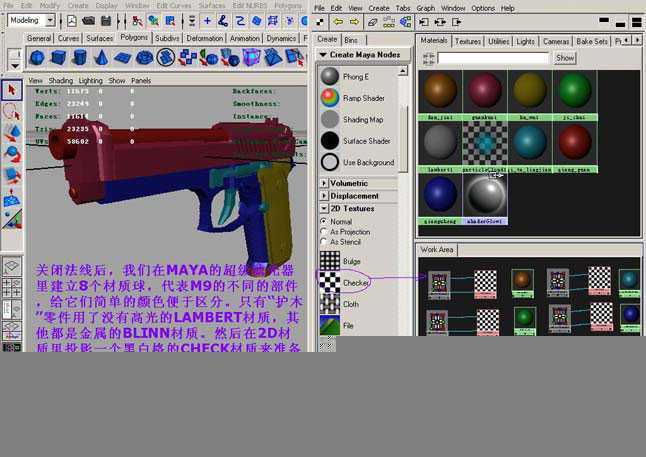Click Hypershade output connections icon
The height and width of the screenshot is (457, 646).
(x=456, y=22)
